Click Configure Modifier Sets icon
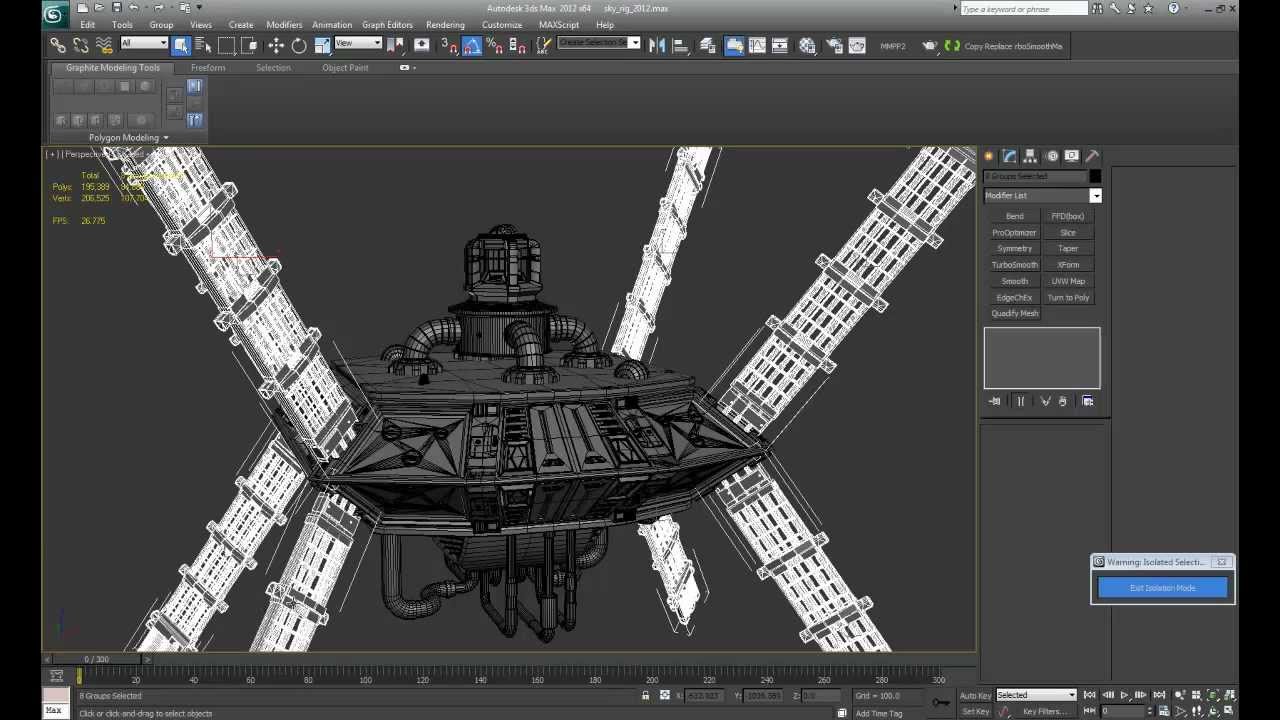Viewport: 1280px width, 720px height. point(1088,401)
